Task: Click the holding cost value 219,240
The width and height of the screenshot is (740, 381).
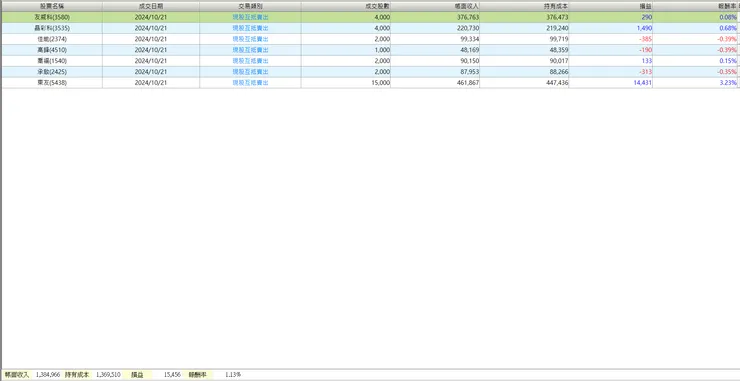Action: [x=558, y=28]
